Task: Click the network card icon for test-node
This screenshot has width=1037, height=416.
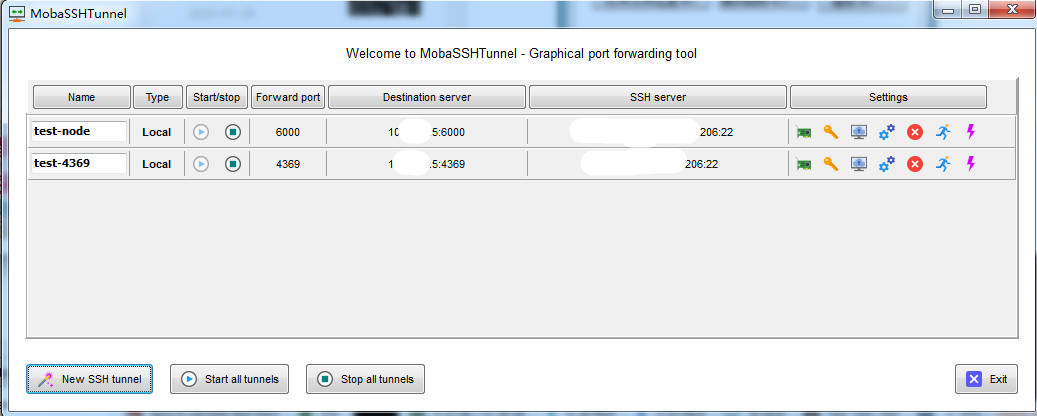Action: 804,132
